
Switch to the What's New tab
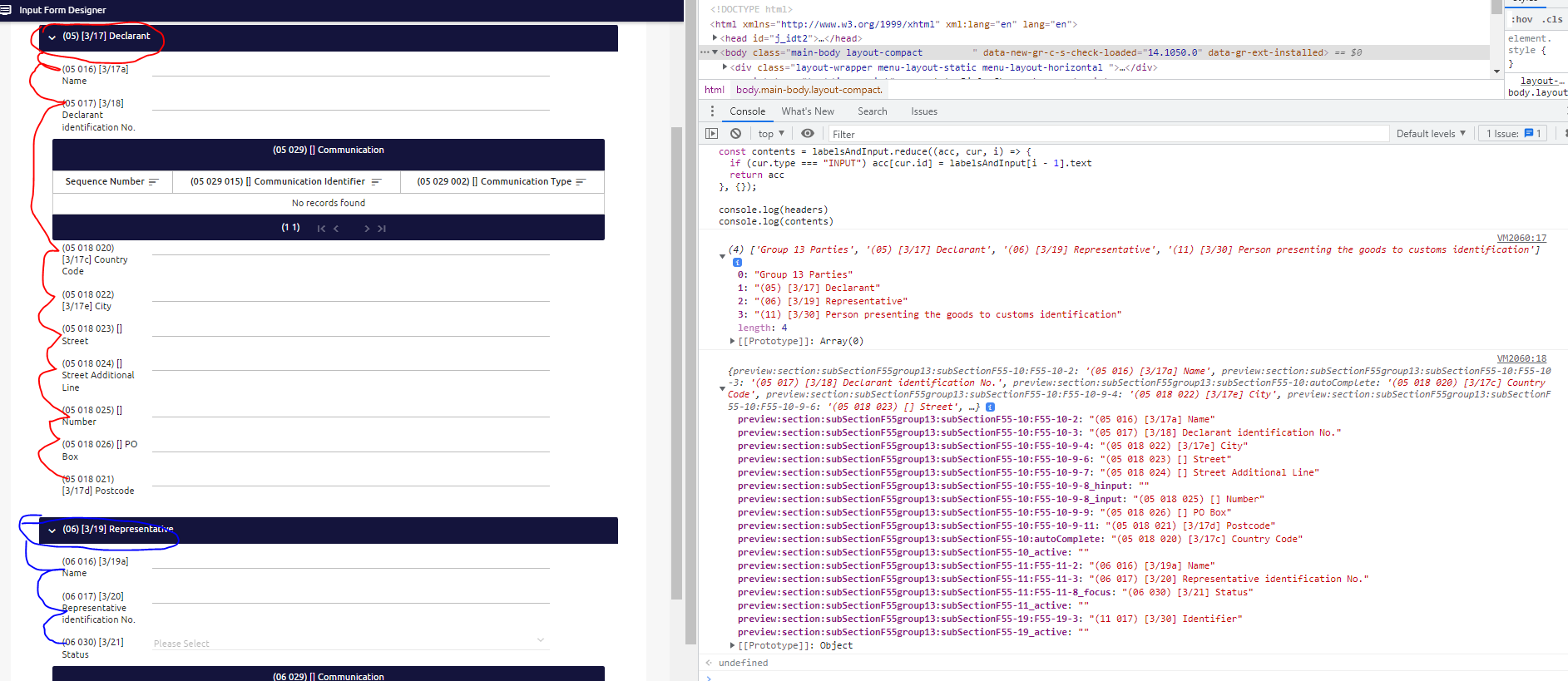coord(807,111)
